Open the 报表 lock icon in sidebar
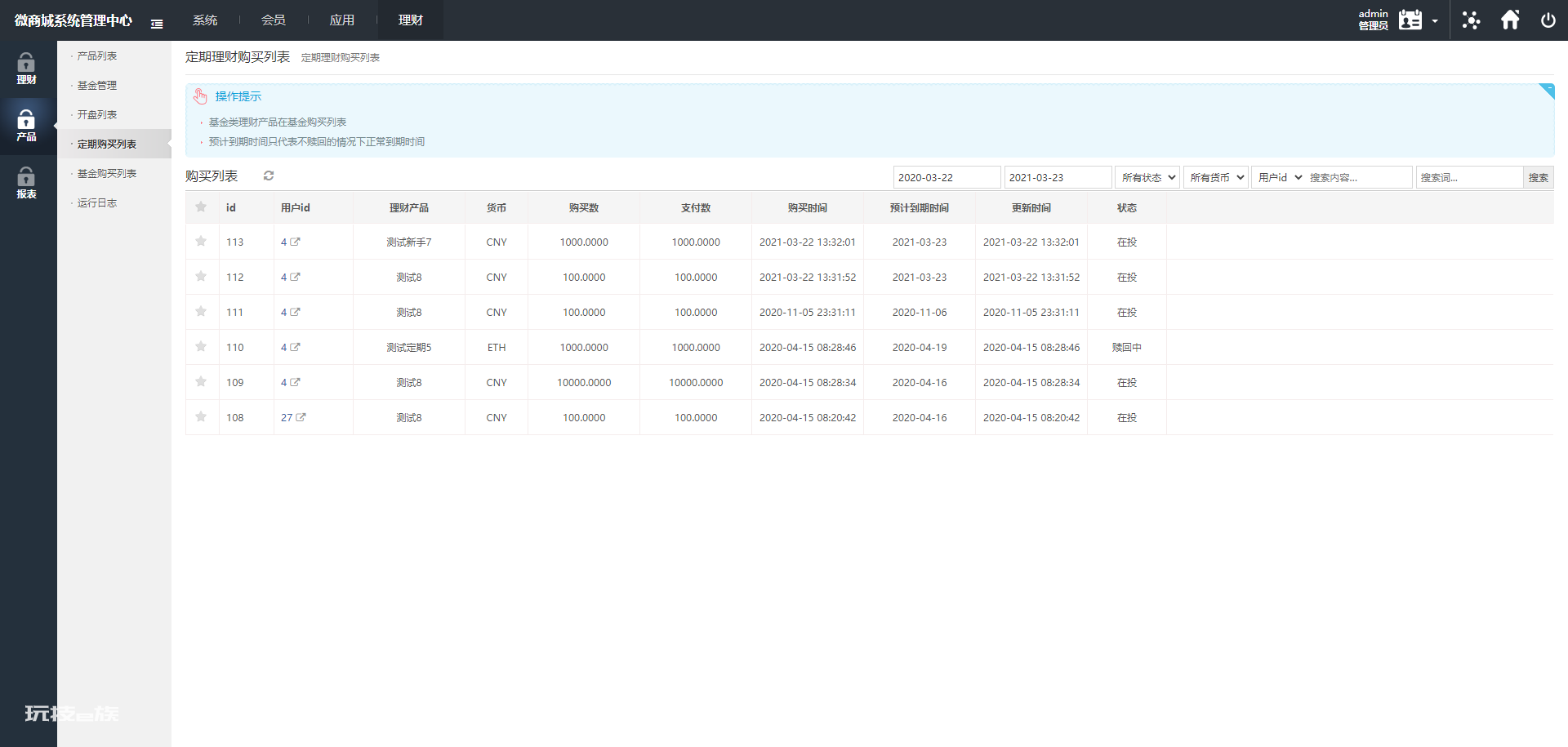The height and width of the screenshot is (747, 1568). coord(26,177)
